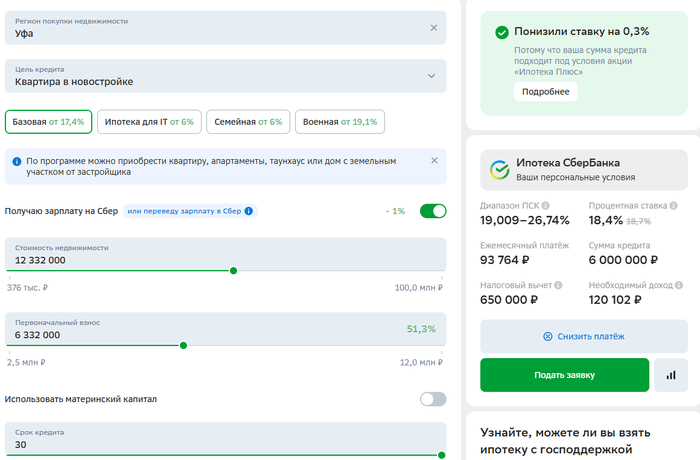
Task: Dismiss the blue program info notice
Action: [433, 160]
